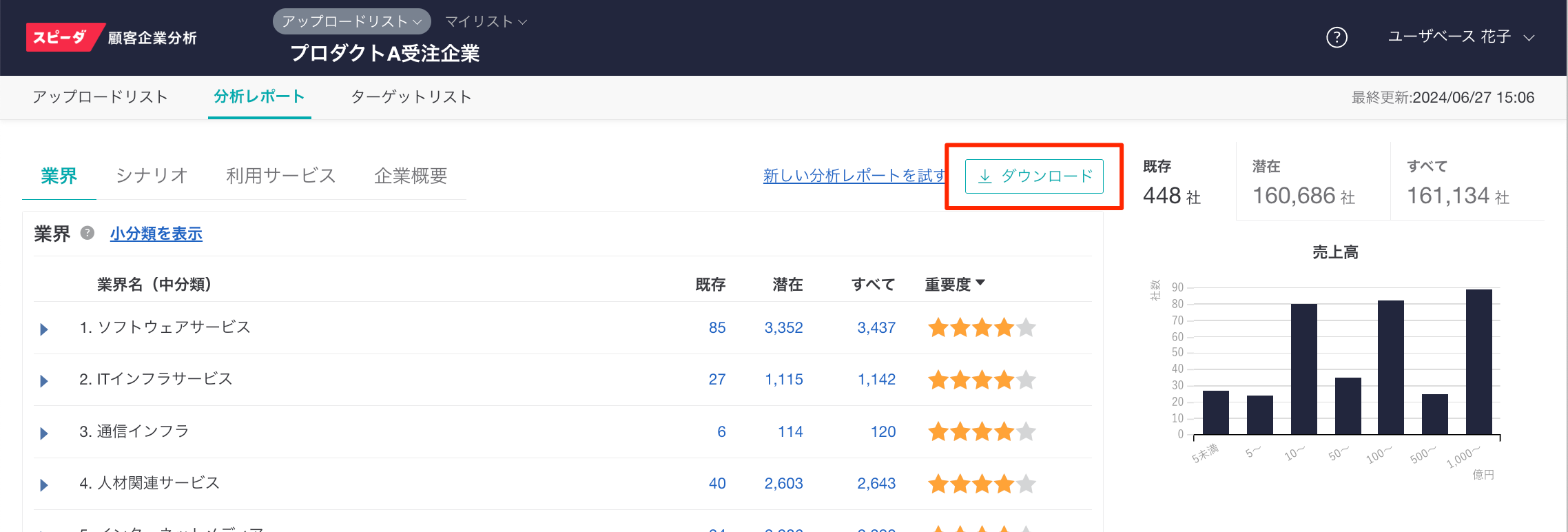The height and width of the screenshot is (532, 1568).
Task: Expand the 人材関連サービス row
Action: click(x=44, y=485)
